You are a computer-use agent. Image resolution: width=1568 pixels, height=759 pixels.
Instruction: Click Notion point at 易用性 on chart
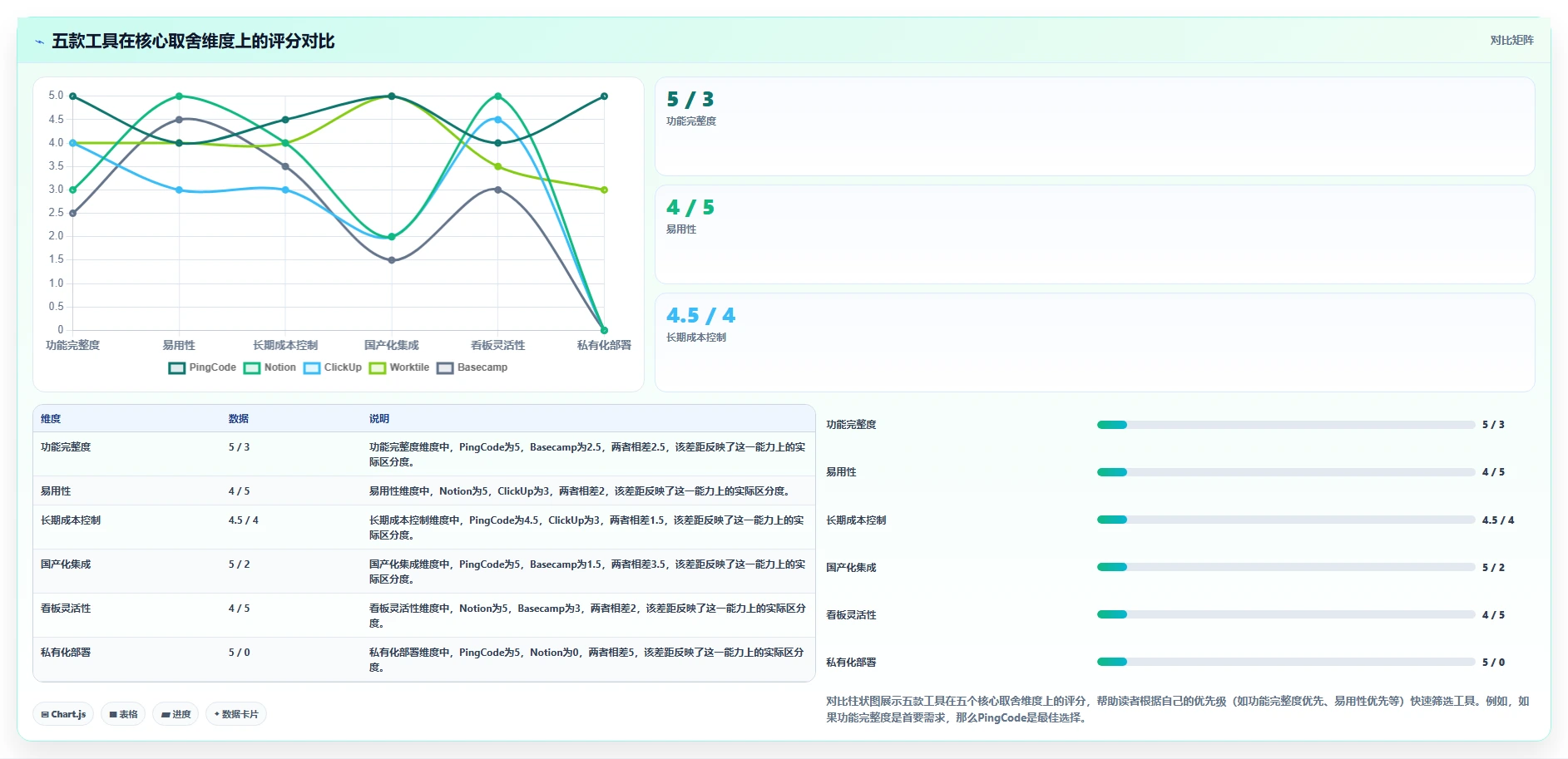(x=179, y=96)
